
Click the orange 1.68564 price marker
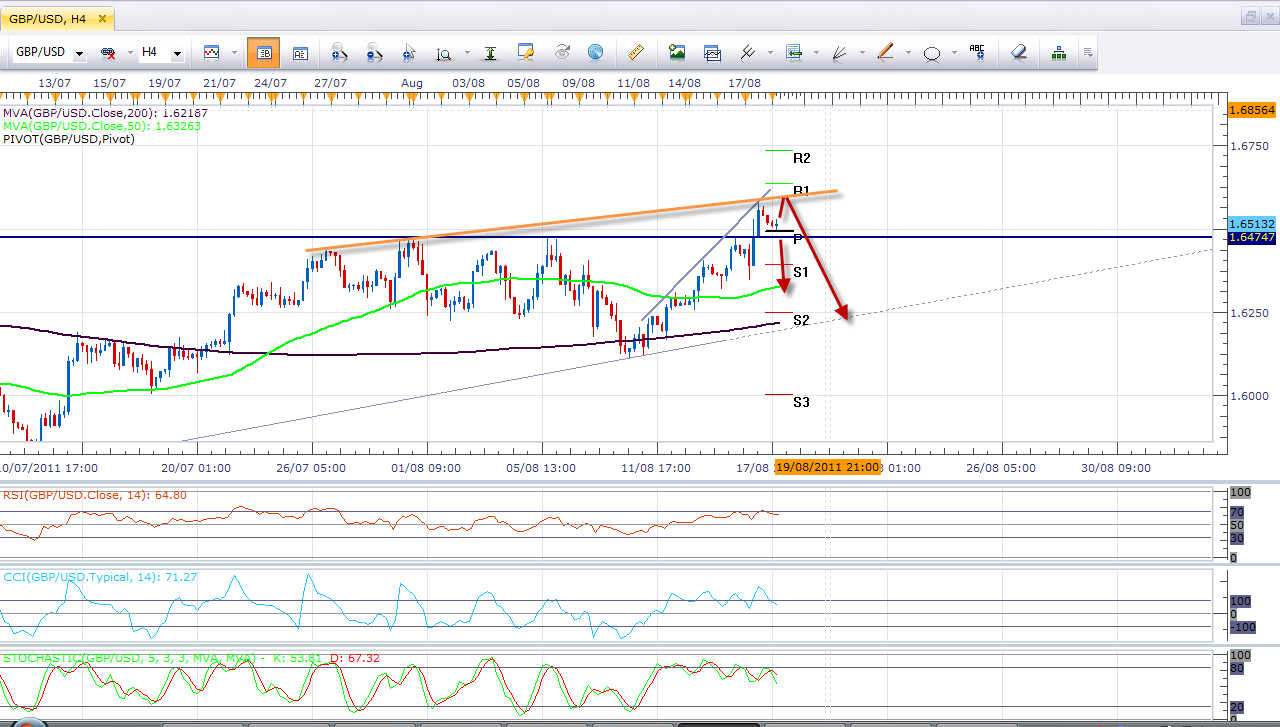tap(1250, 111)
